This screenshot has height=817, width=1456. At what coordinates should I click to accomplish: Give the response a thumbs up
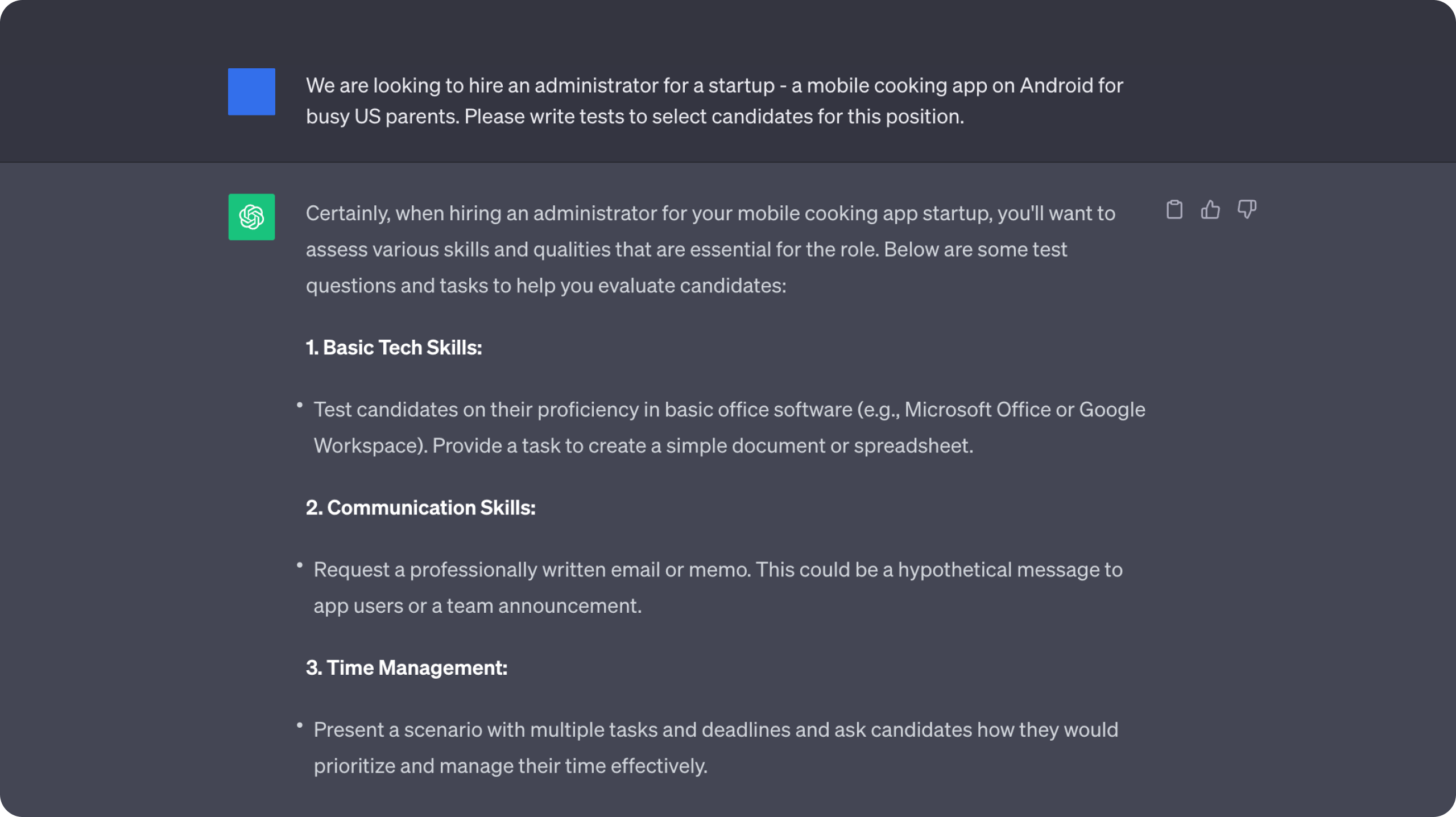tap(1210, 210)
